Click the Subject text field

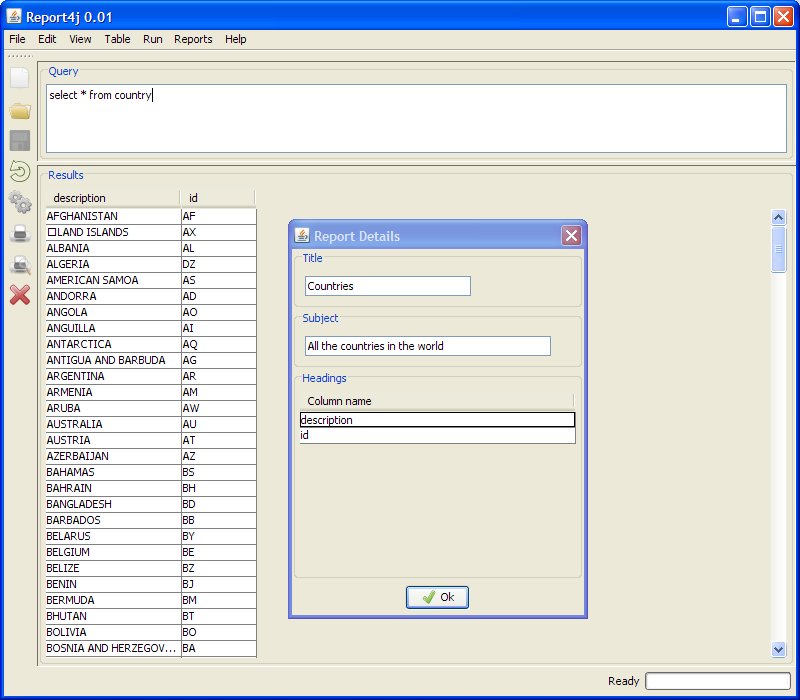click(427, 346)
